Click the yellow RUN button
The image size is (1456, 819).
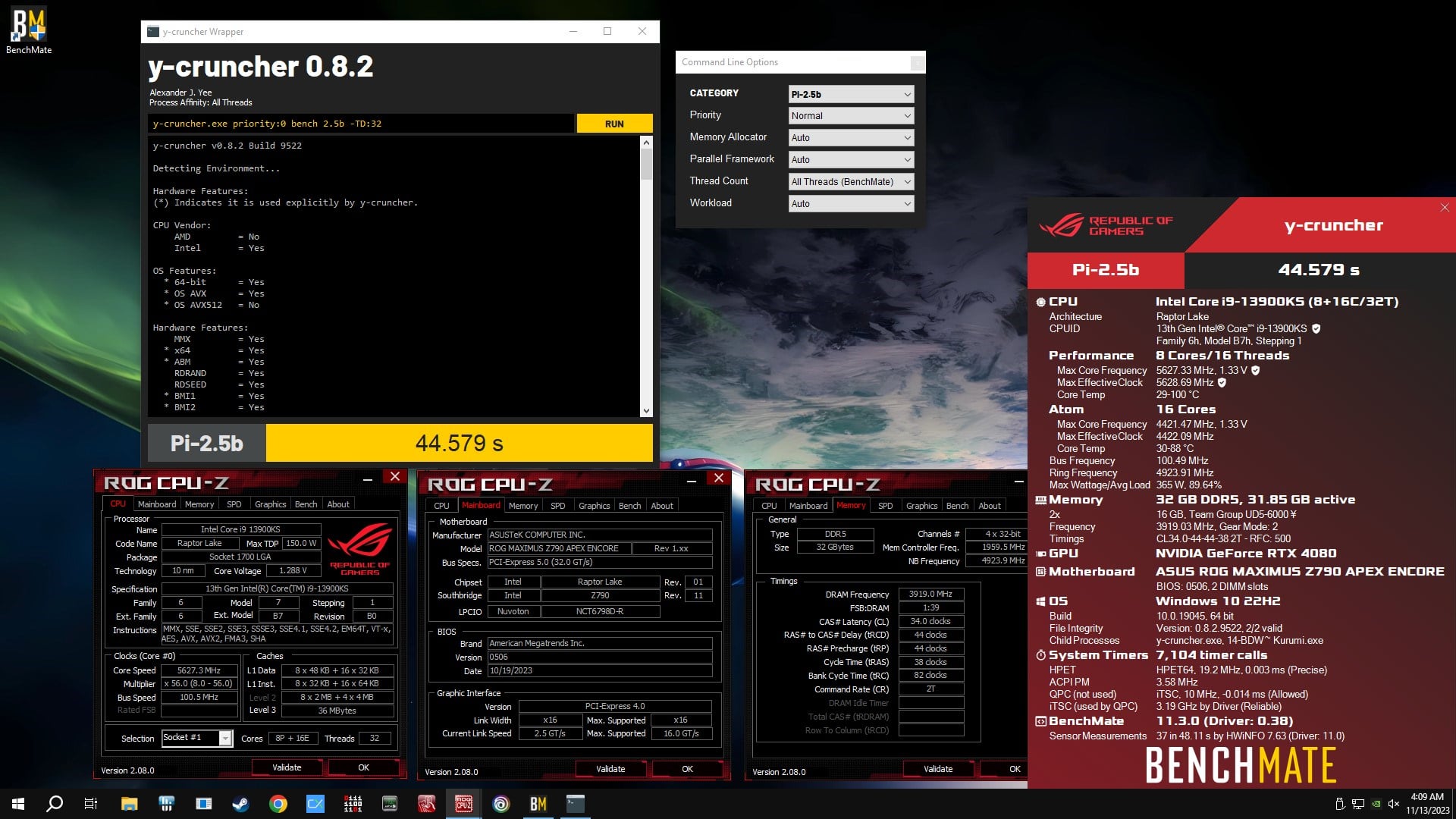coord(614,124)
